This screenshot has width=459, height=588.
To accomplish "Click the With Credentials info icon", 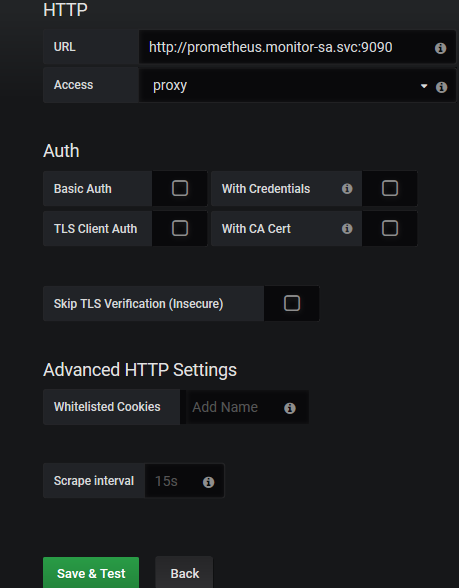I will 347,188.
